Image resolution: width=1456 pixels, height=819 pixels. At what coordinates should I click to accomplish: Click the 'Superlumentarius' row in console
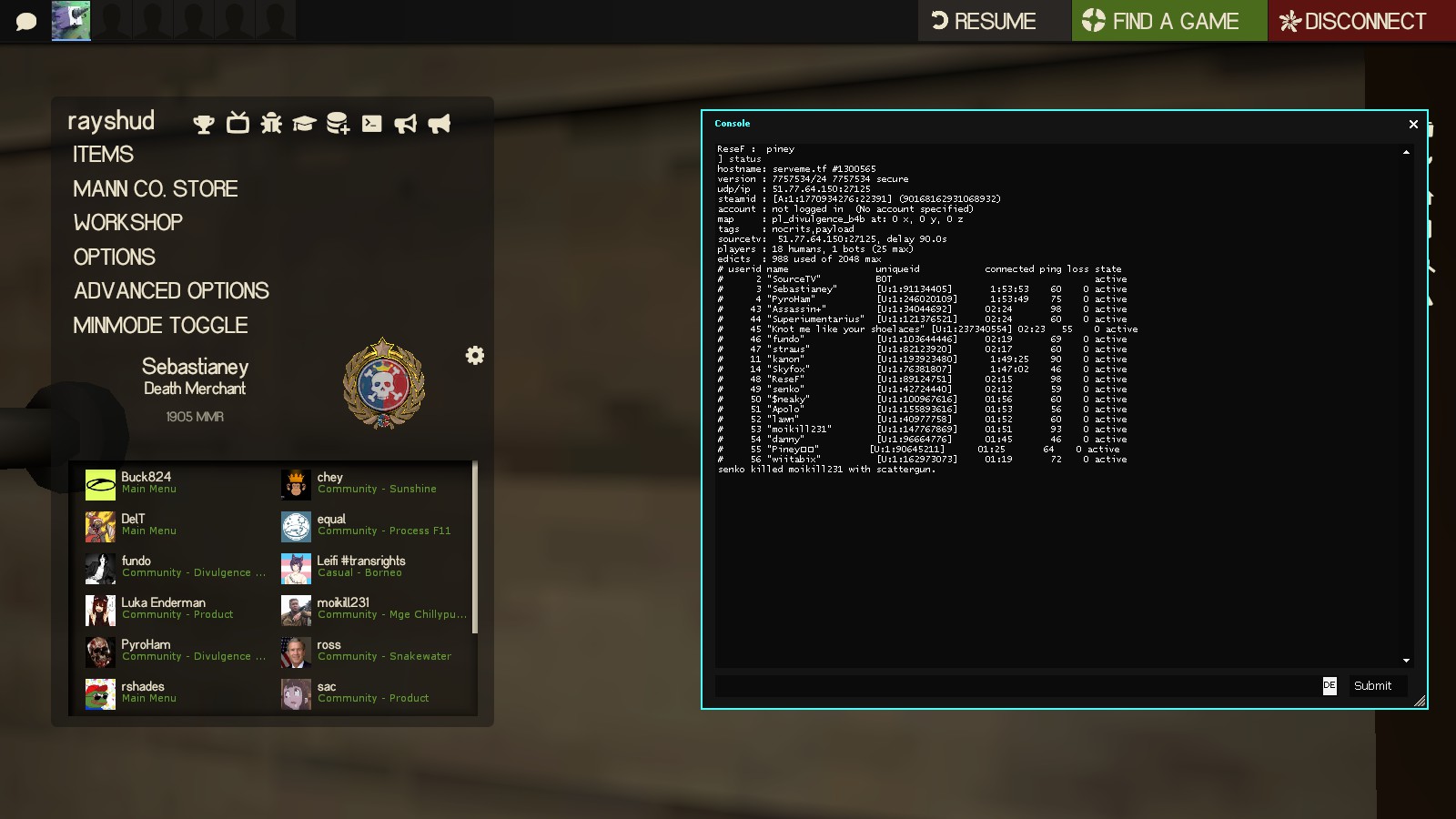click(922, 319)
